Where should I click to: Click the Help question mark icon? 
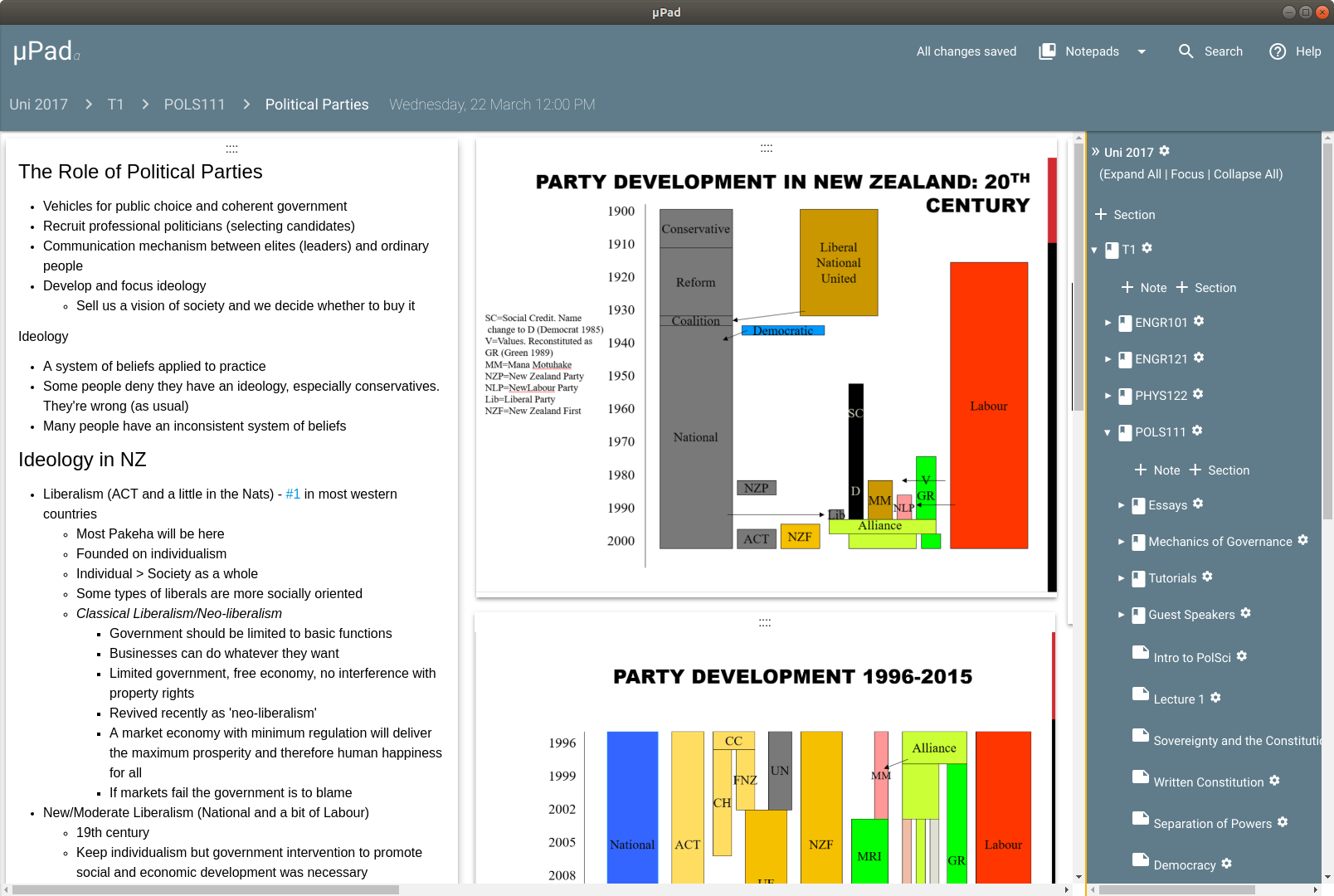(x=1278, y=51)
